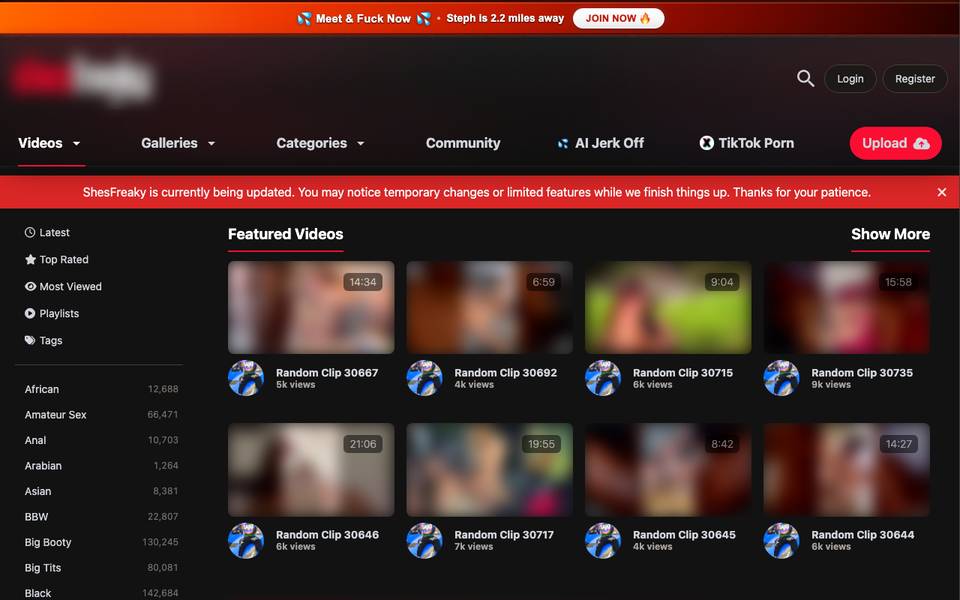The width and height of the screenshot is (960, 600).
Task: Click the play icon beside Playlists
Action: (29, 313)
